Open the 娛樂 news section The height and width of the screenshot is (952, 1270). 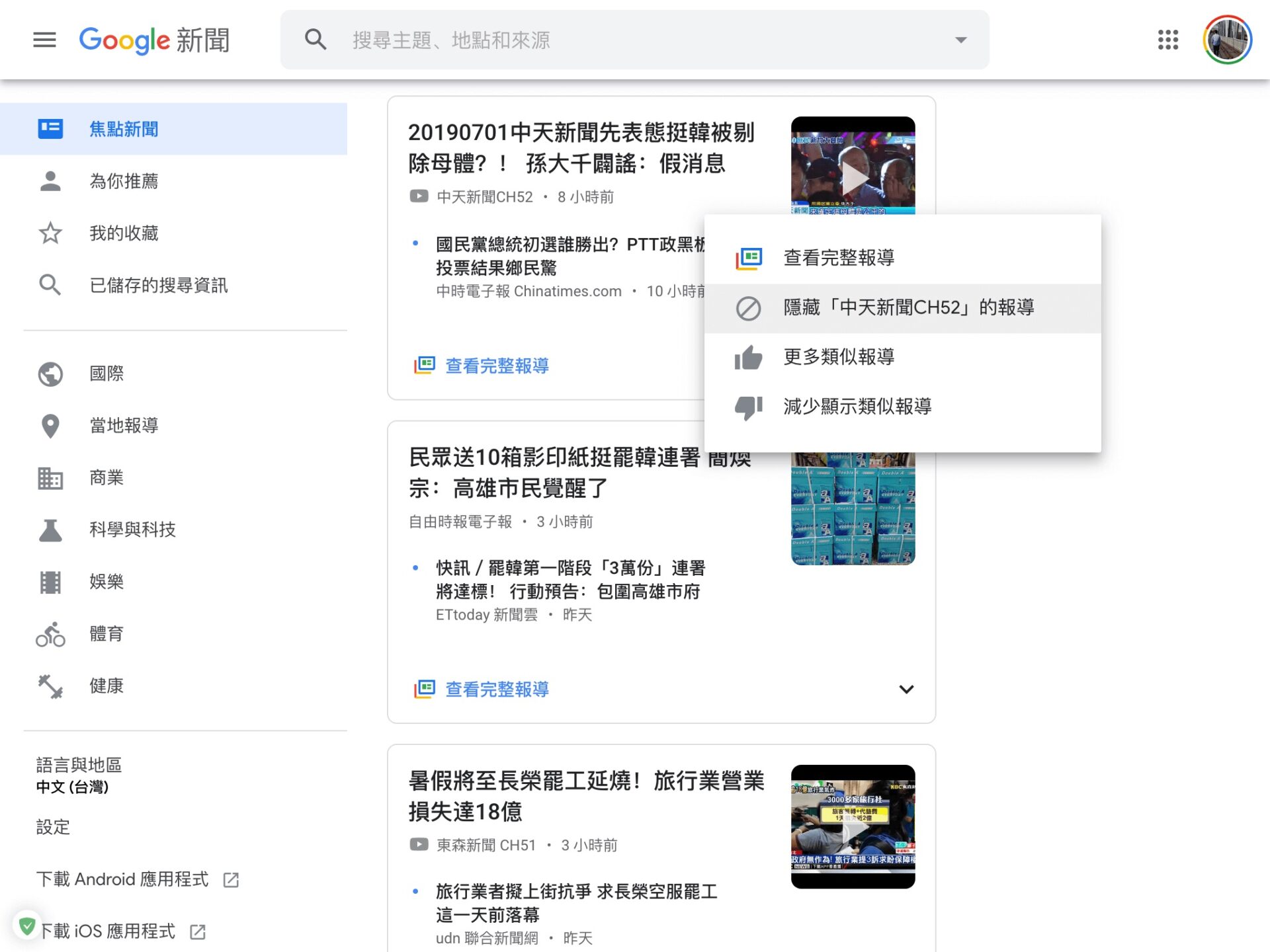point(173,582)
